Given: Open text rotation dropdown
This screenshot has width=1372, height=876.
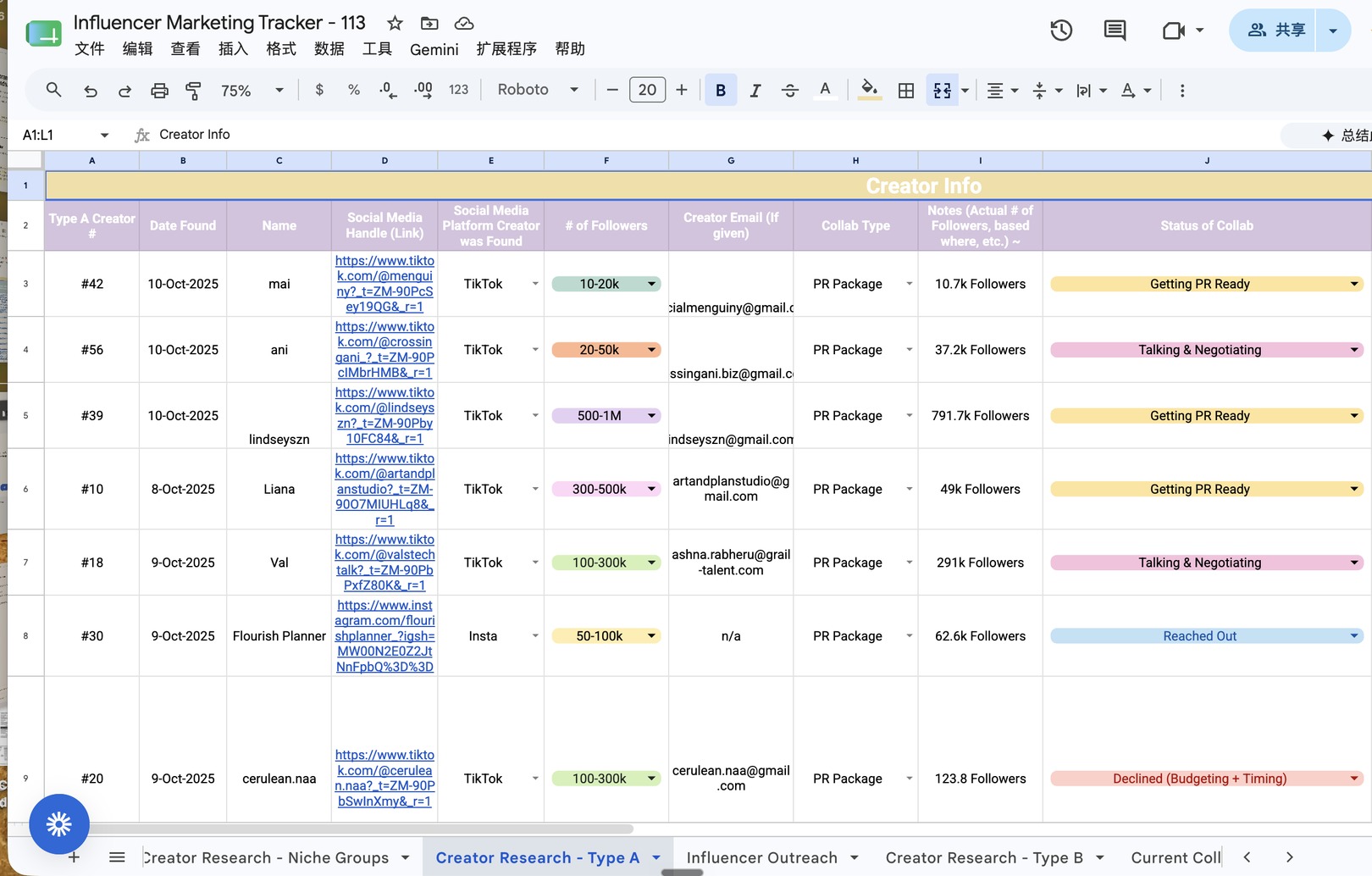Looking at the screenshot, I should click(x=1136, y=91).
